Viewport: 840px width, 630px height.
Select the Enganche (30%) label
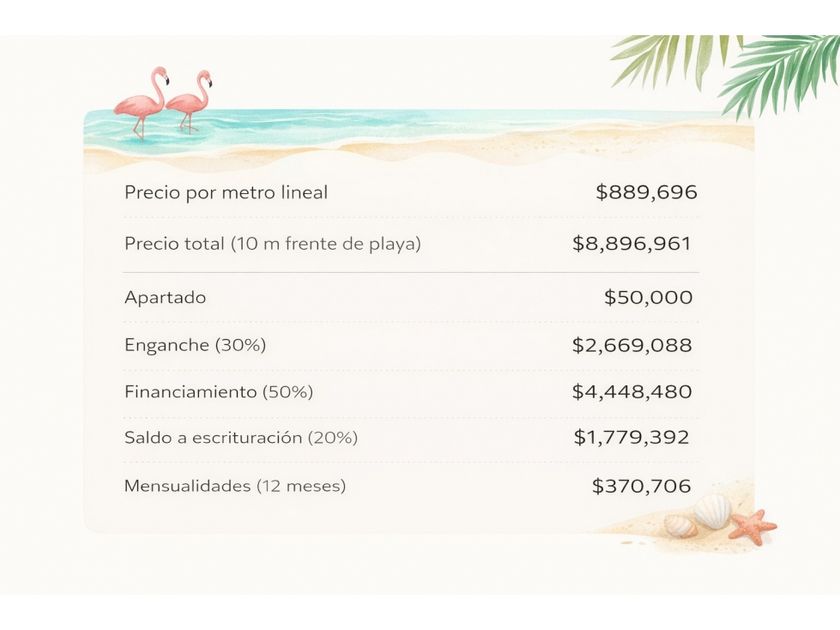(x=195, y=345)
